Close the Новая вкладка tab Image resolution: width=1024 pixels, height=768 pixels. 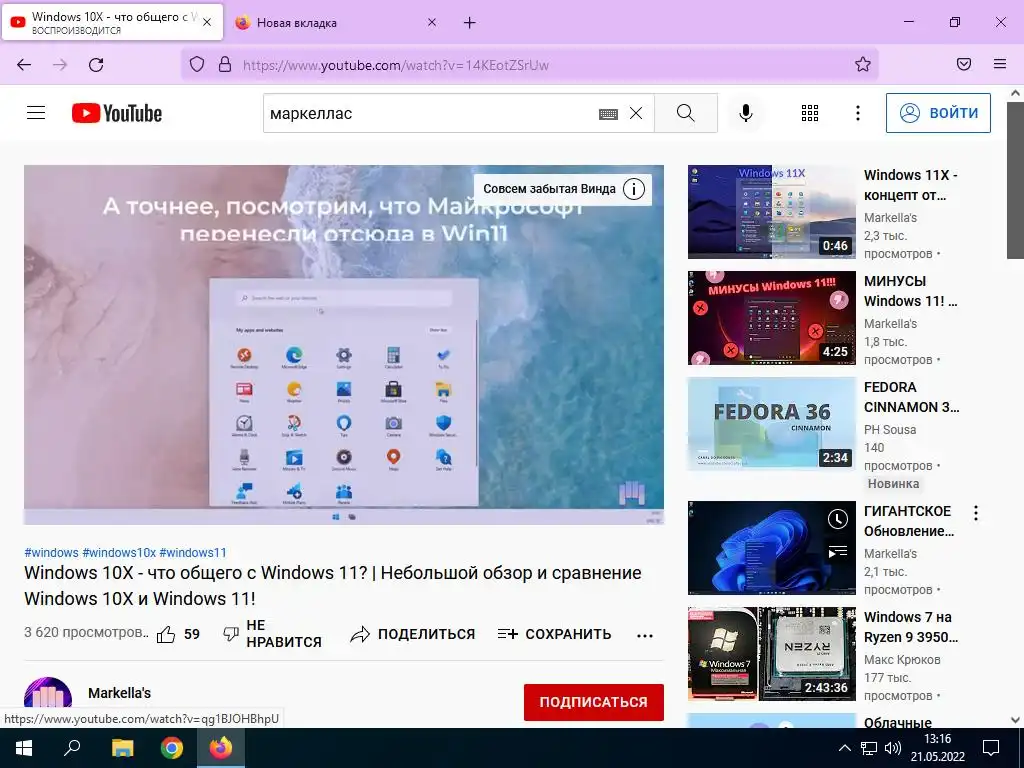click(x=432, y=23)
